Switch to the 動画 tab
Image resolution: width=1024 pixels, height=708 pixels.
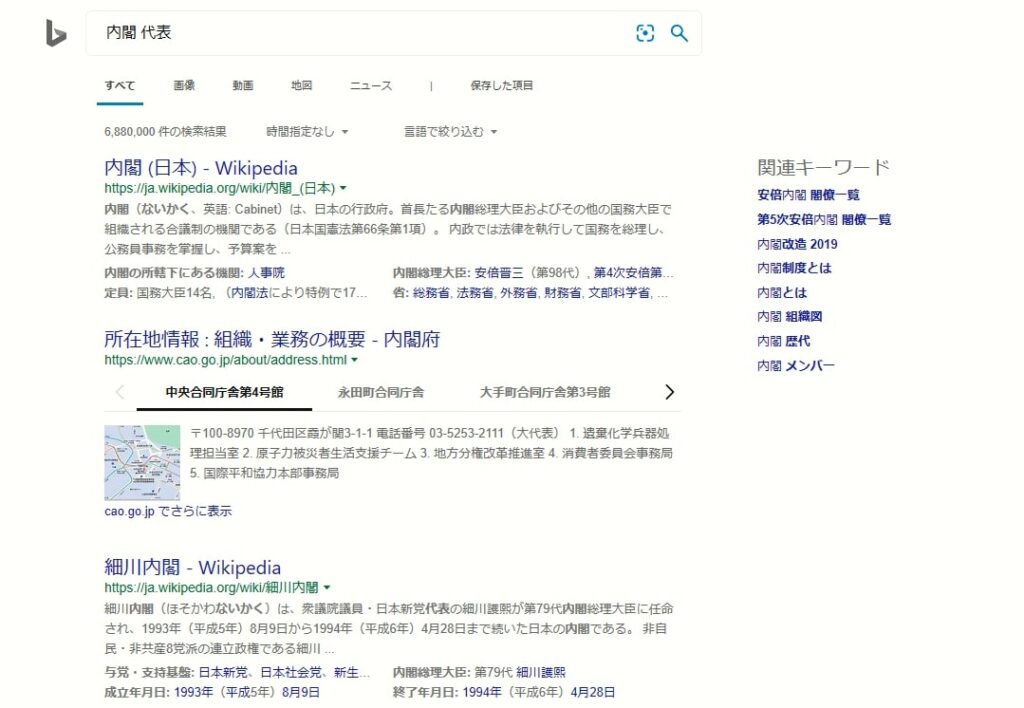243,85
